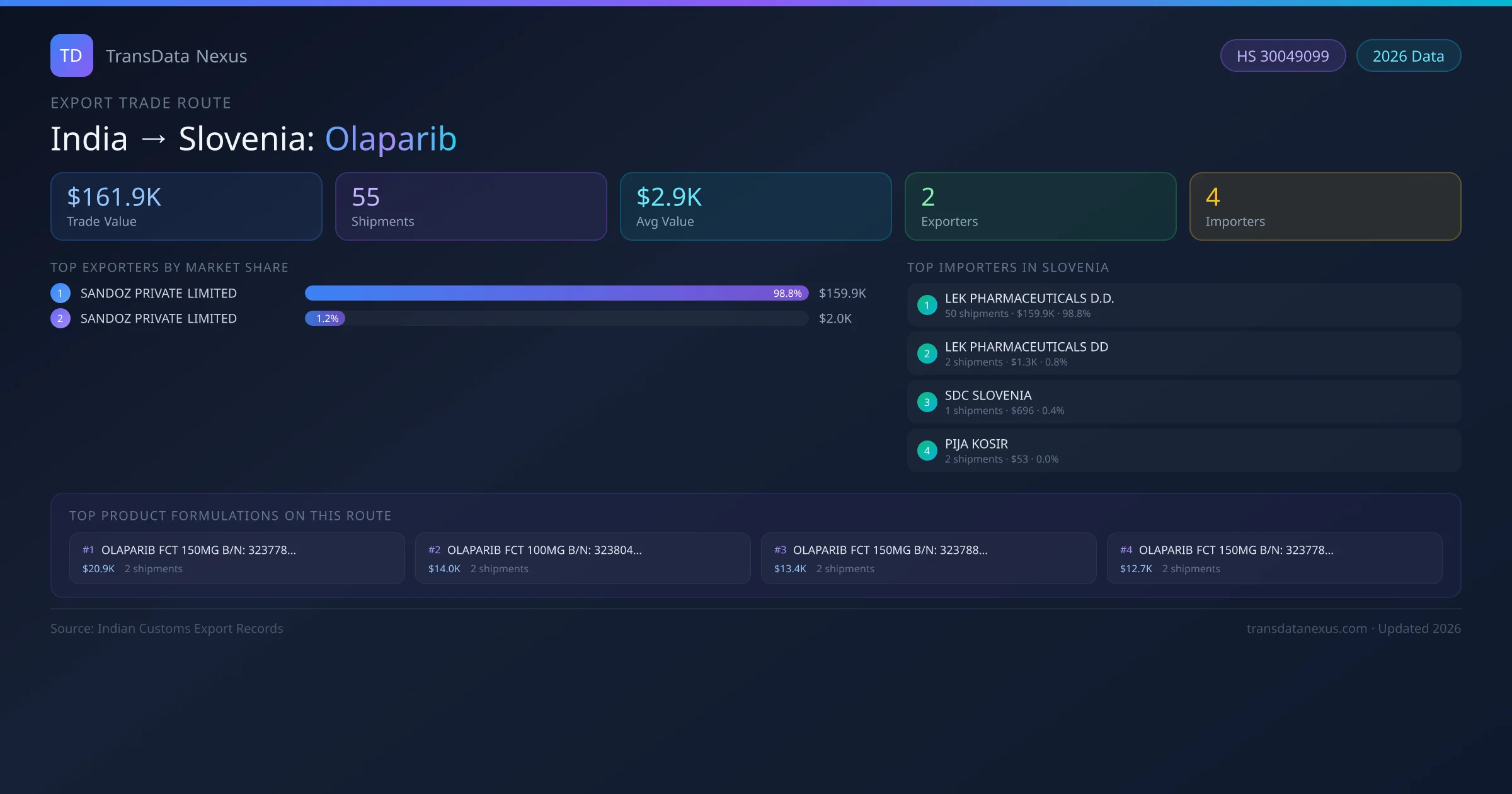
Task: Click rank 2 badge beside LEK PHARMACEUTICALS DD
Action: click(927, 354)
